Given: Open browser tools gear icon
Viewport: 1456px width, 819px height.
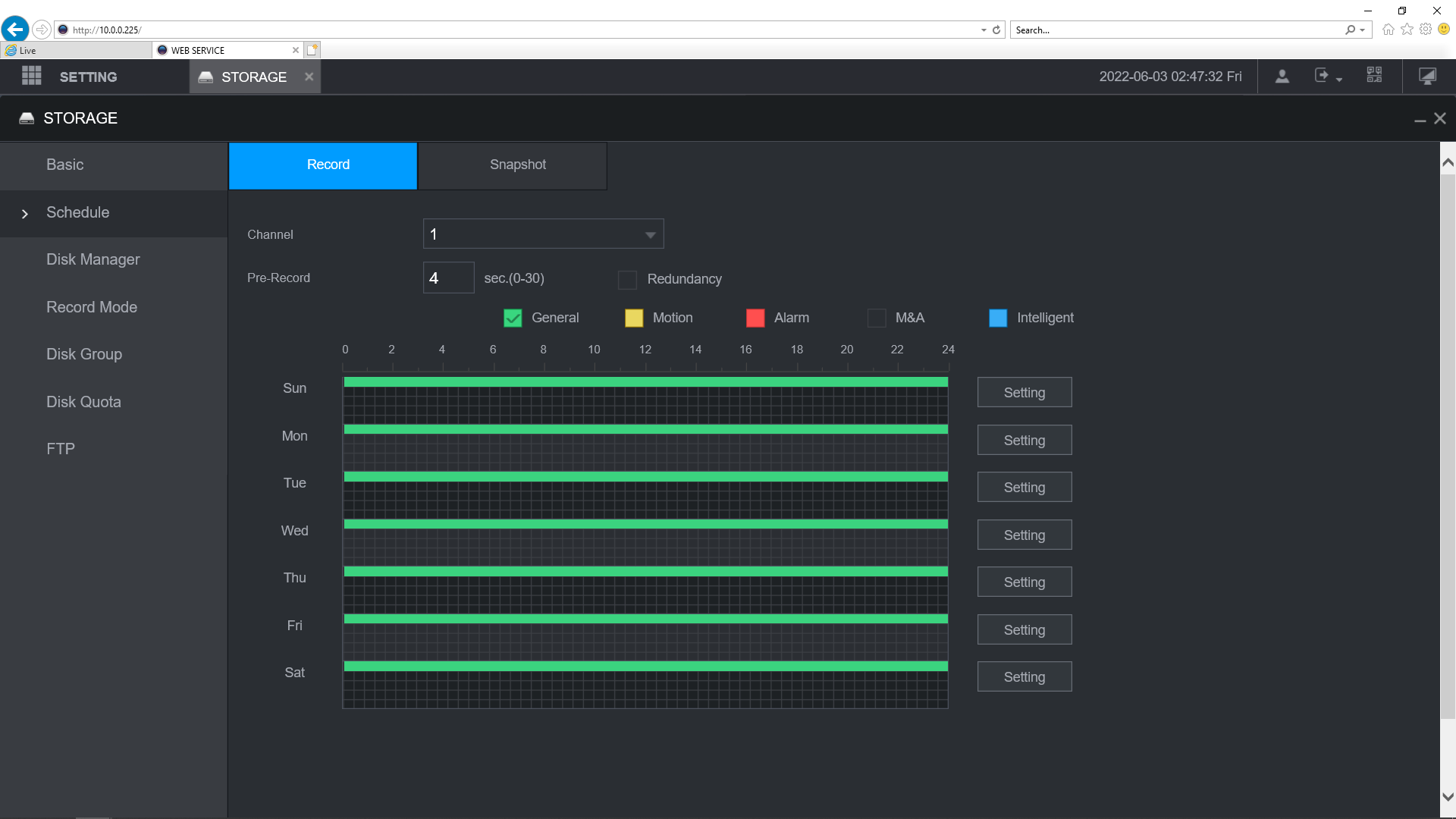Looking at the screenshot, I should [x=1426, y=30].
